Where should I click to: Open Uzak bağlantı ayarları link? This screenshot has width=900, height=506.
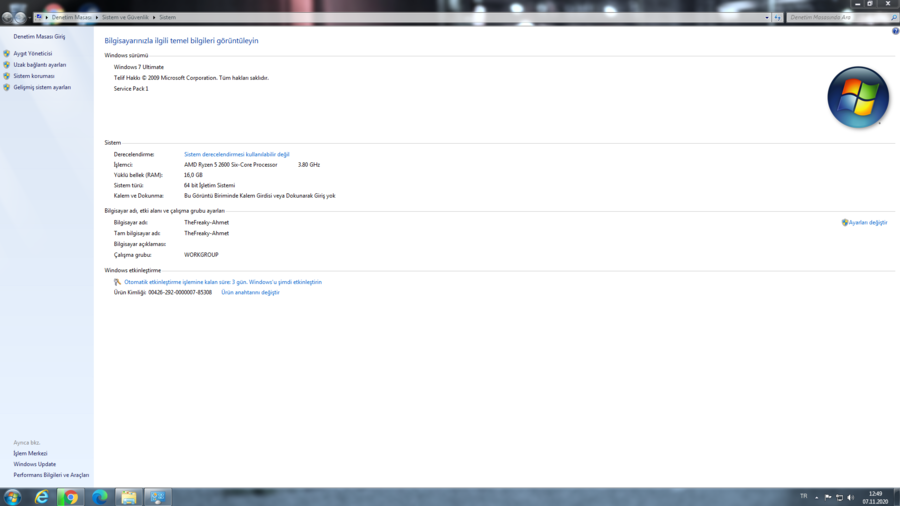point(40,65)
